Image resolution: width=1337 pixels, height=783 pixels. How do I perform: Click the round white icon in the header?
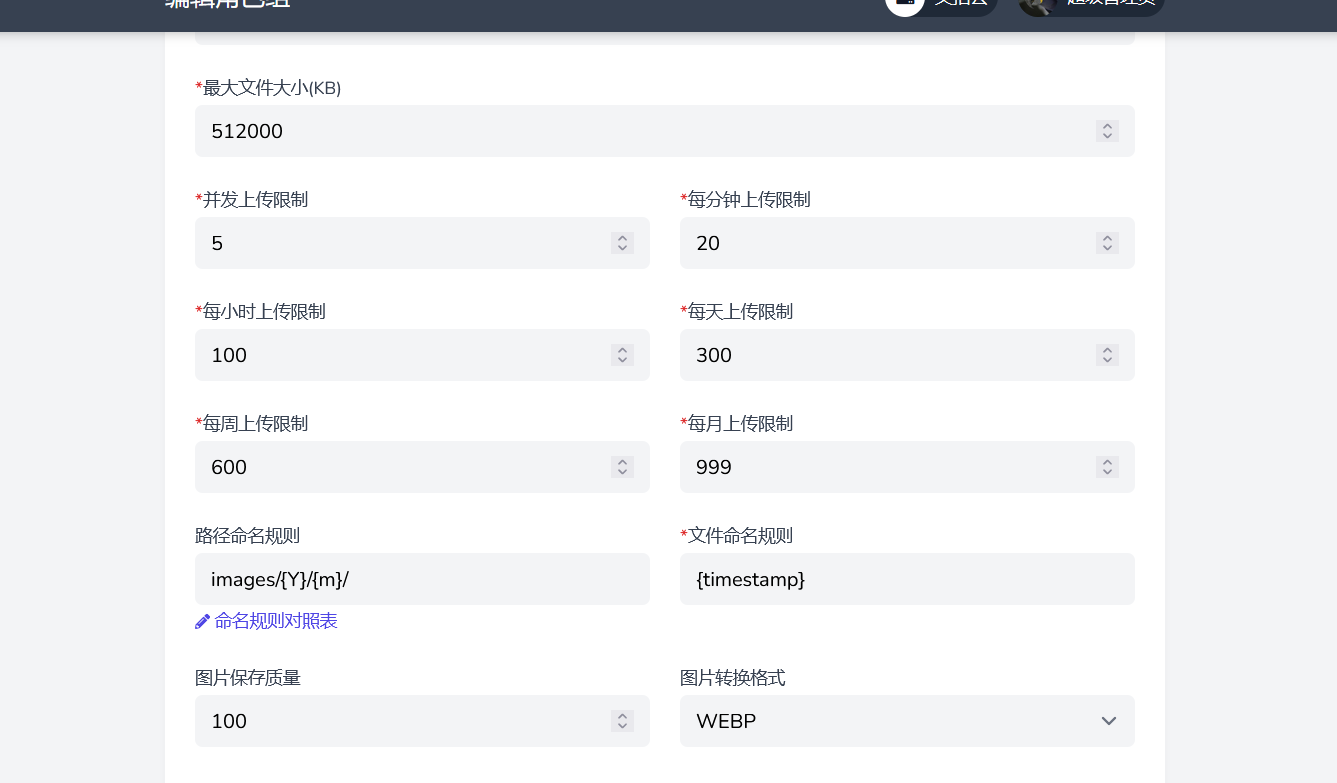click(x=904, y=4)
